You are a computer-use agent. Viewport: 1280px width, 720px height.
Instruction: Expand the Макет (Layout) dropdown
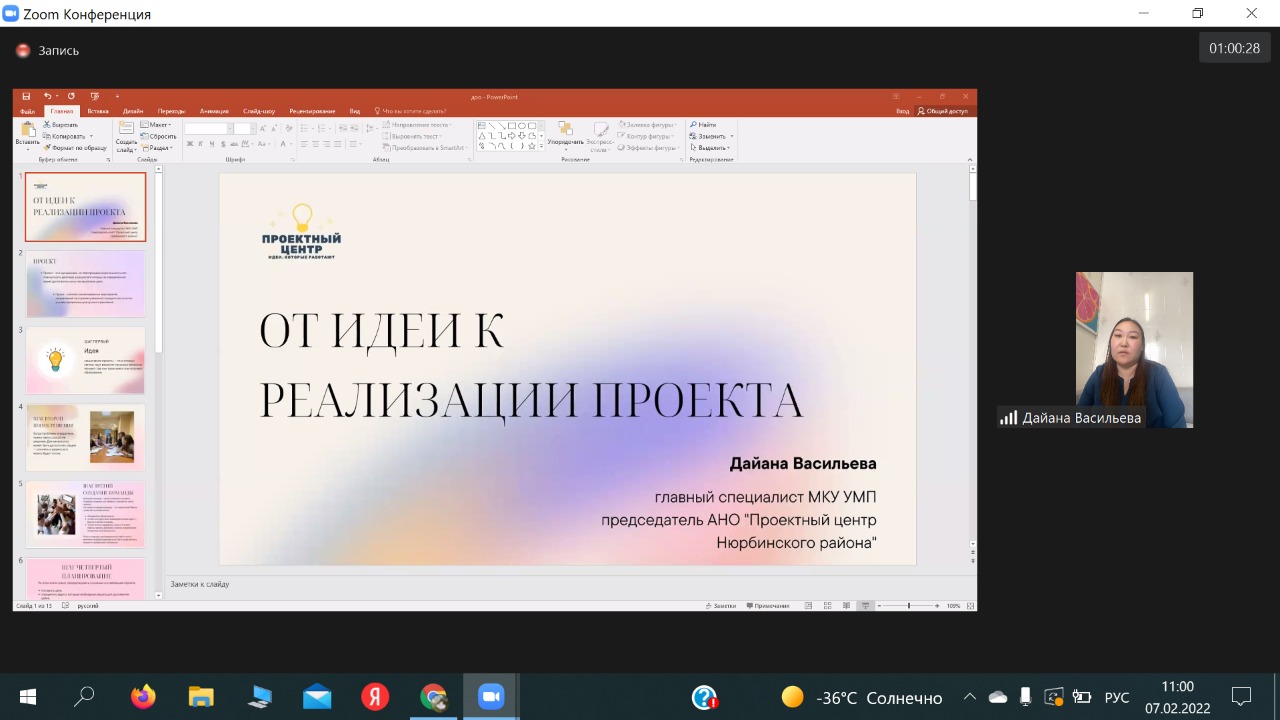pos(156,125)
